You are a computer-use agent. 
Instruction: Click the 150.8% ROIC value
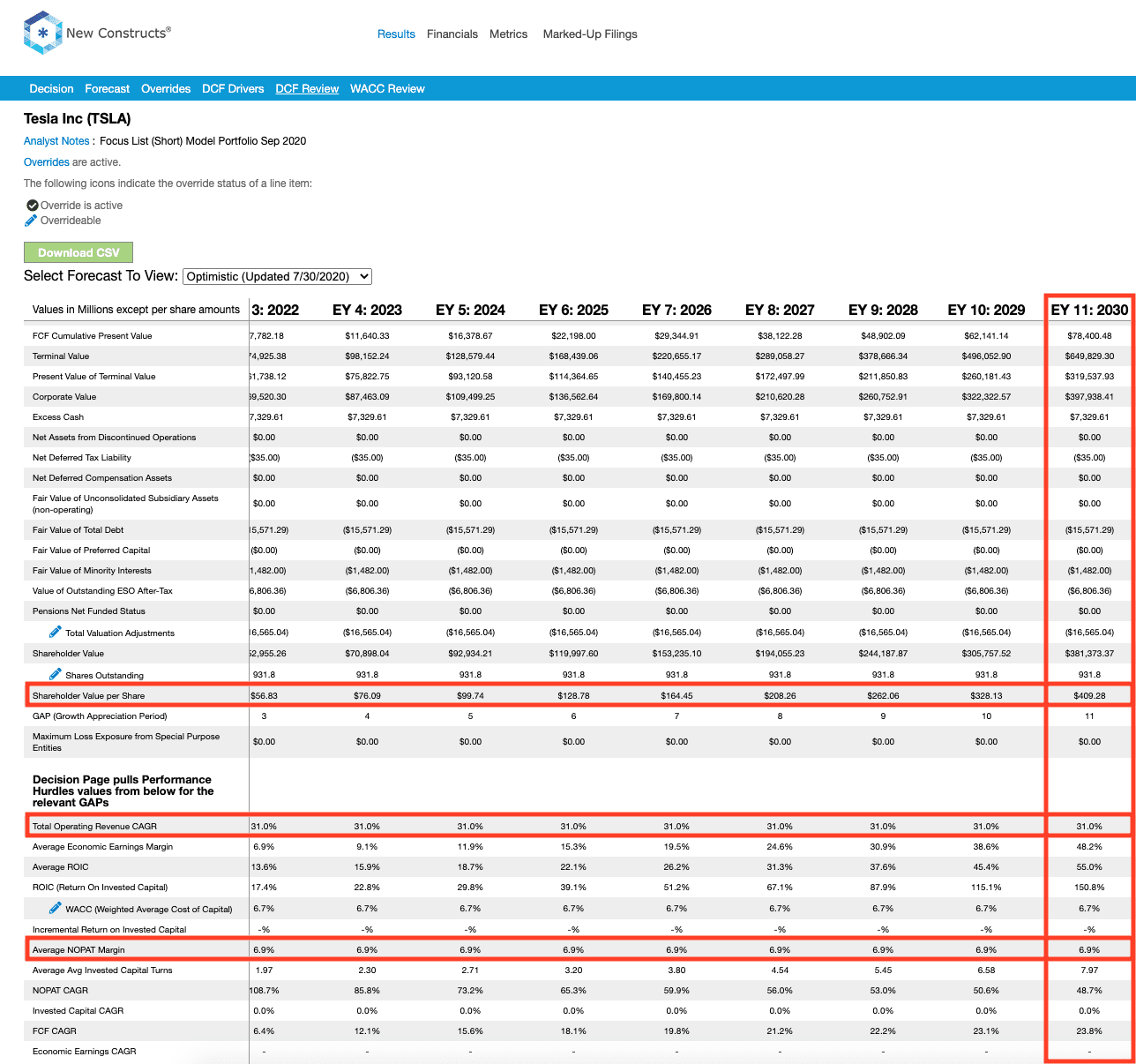click(1089, 887)
